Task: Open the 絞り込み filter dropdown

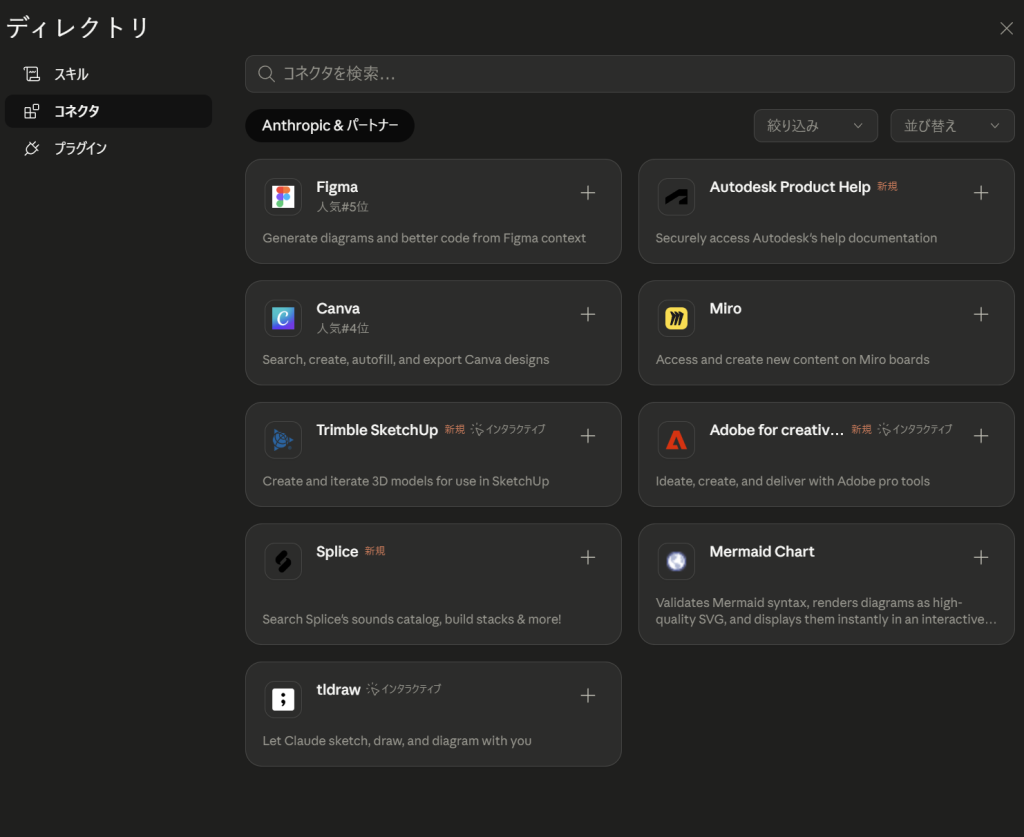Action: coord(815,126)
